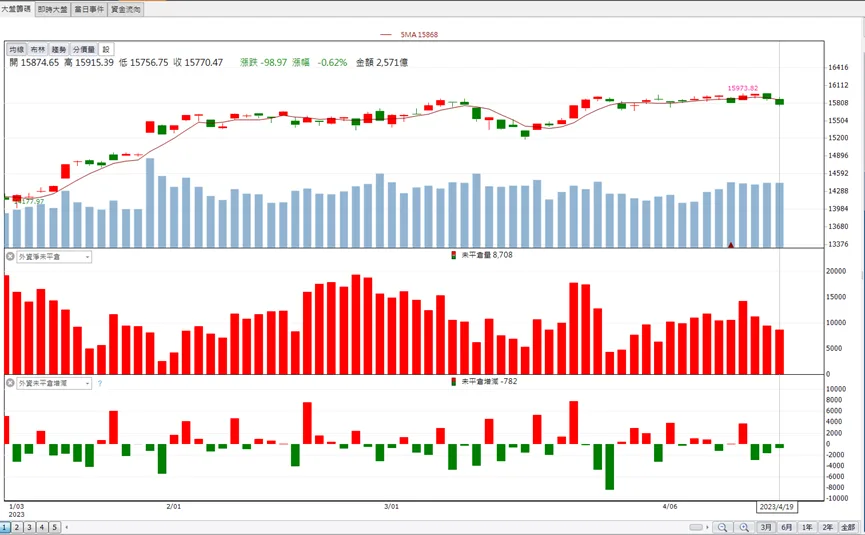Toggle the 布林 Bollinger band overlay
This screenshot has height=535, width=865.
click(x=38, y=50)
